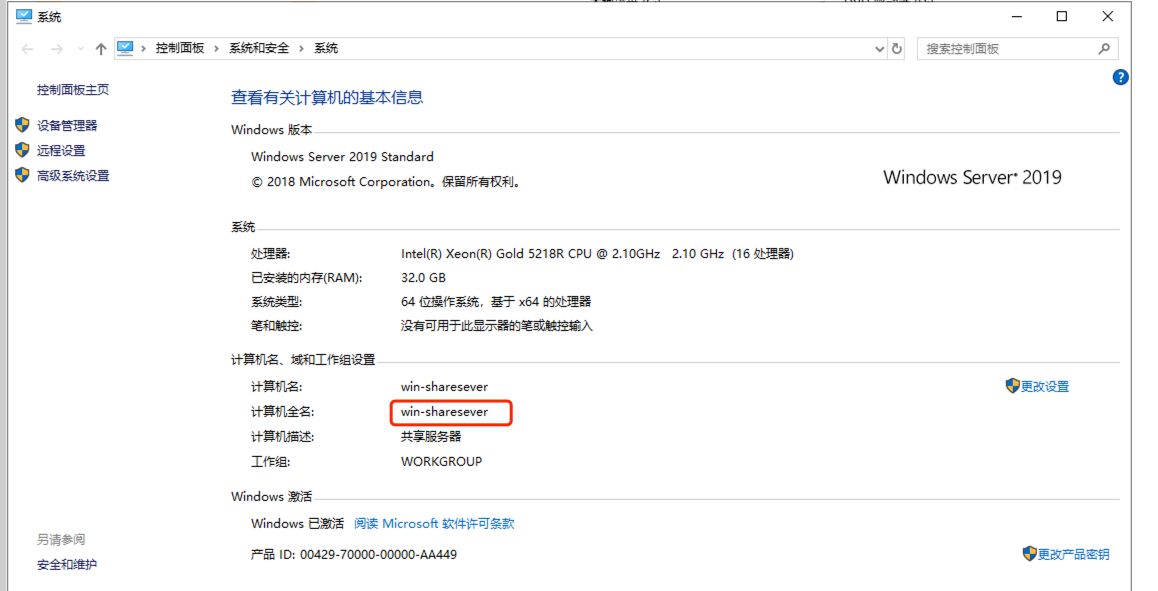Open help with the blue question mark

point(1120,77)
